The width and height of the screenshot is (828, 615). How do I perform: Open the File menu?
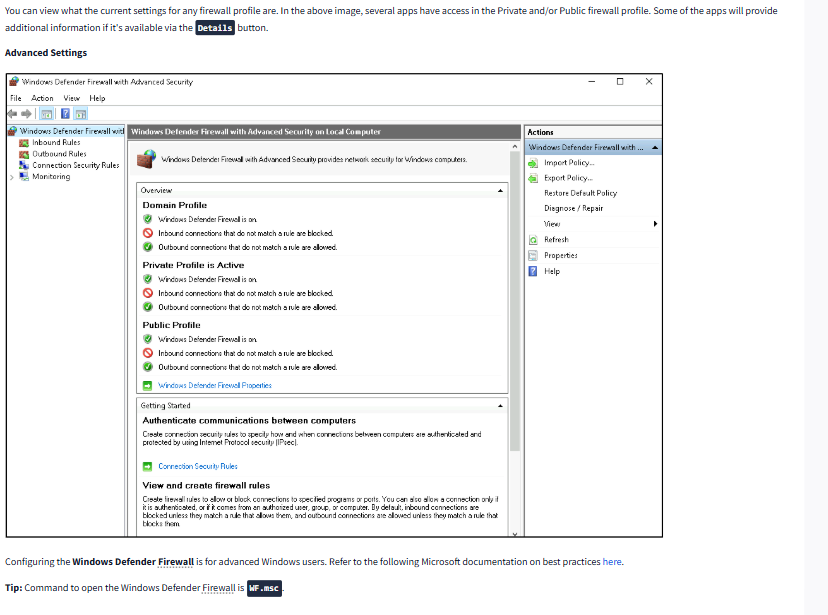15,98
